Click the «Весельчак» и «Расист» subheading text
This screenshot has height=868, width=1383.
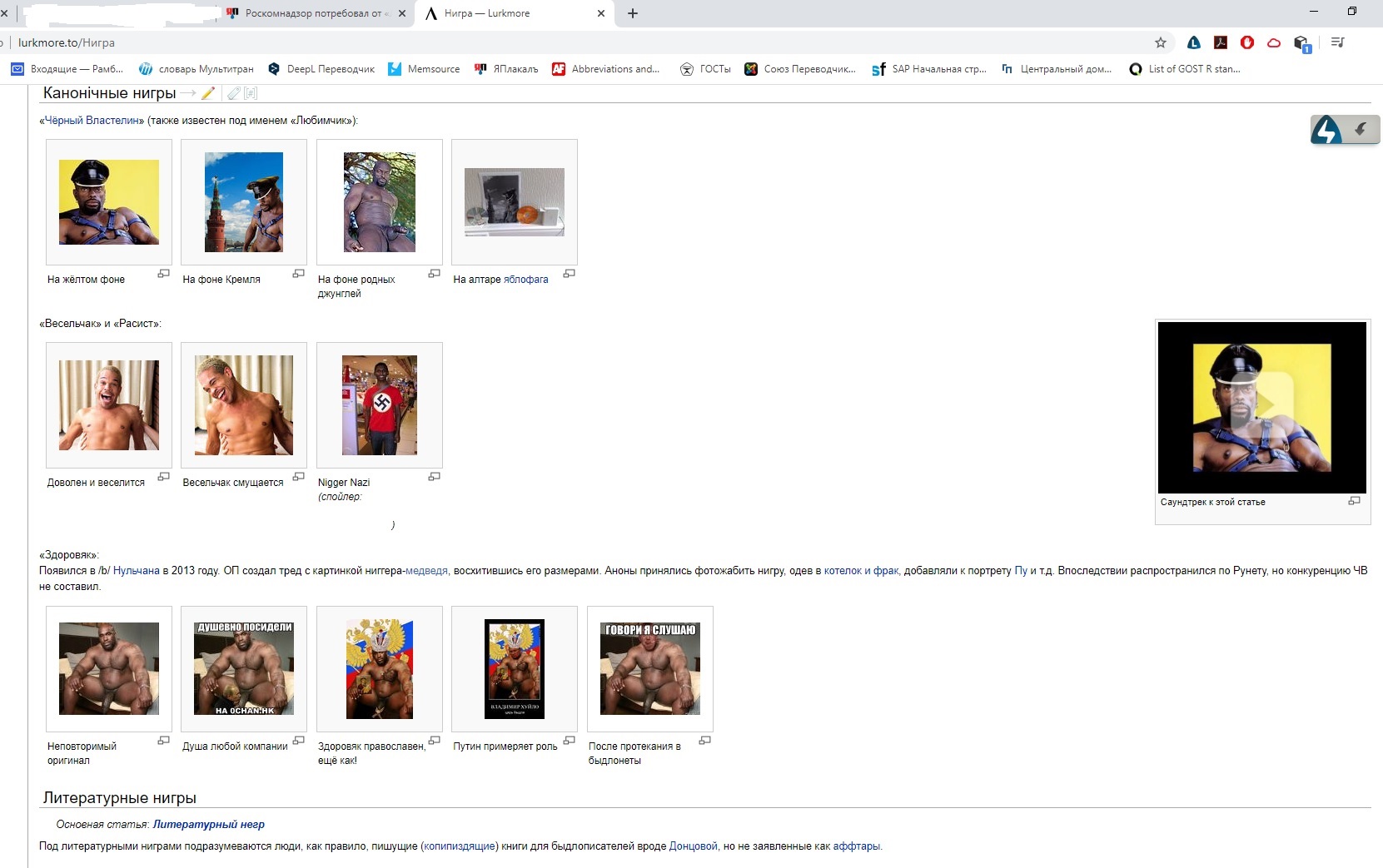click(100, 324)
